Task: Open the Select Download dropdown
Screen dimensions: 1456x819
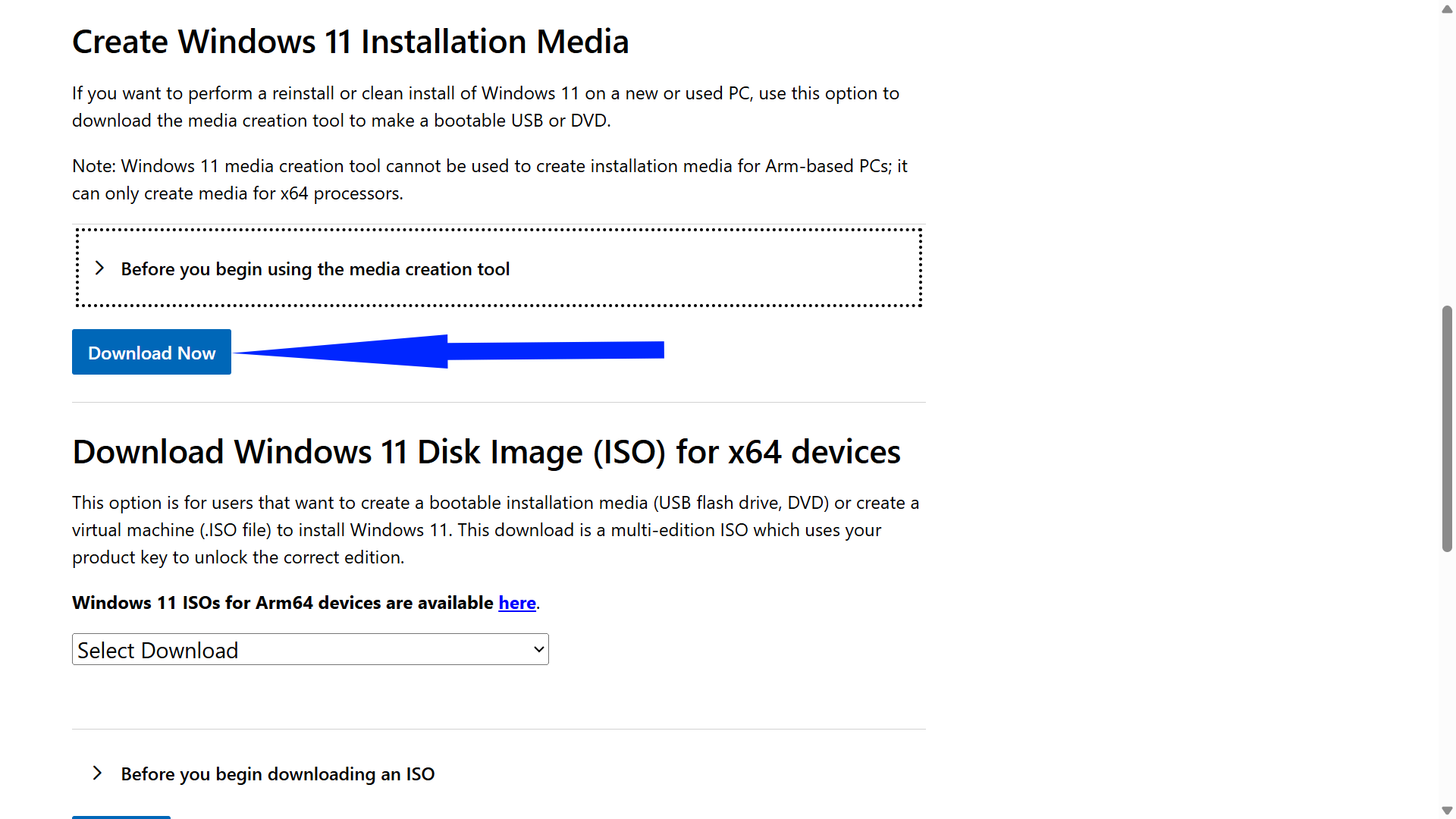Action: click(x=309, y=649)
